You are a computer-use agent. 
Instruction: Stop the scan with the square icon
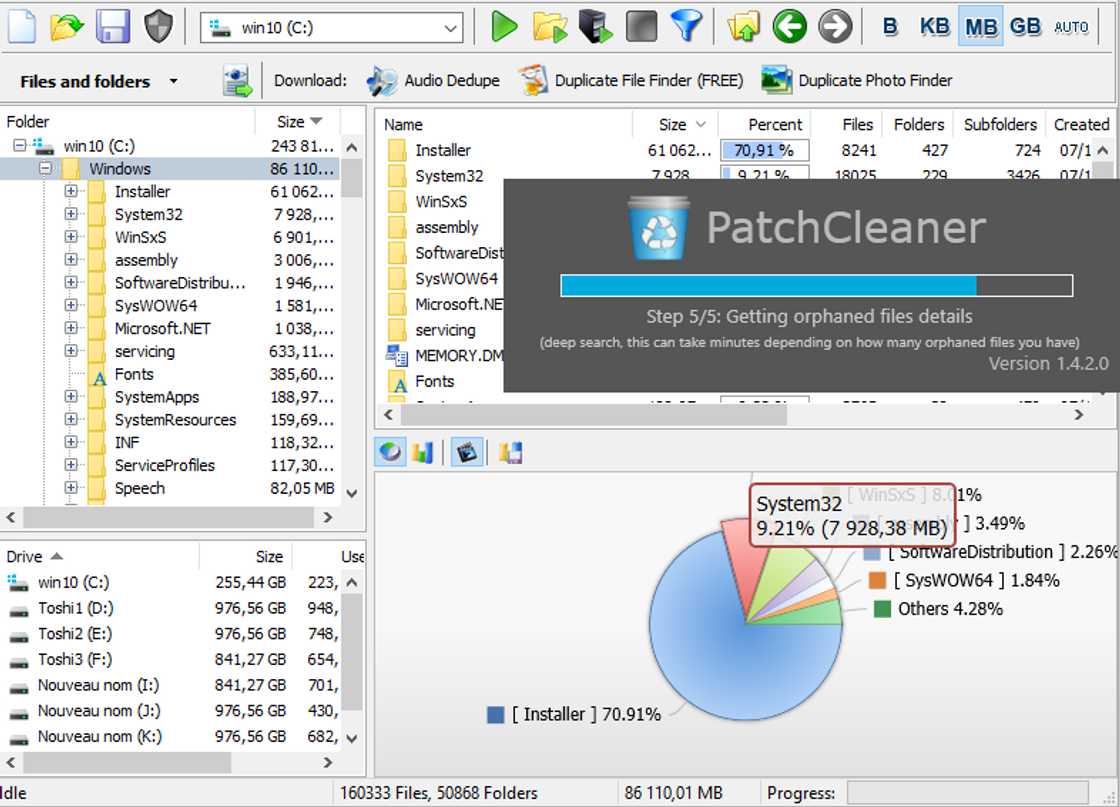click(641, 27)
